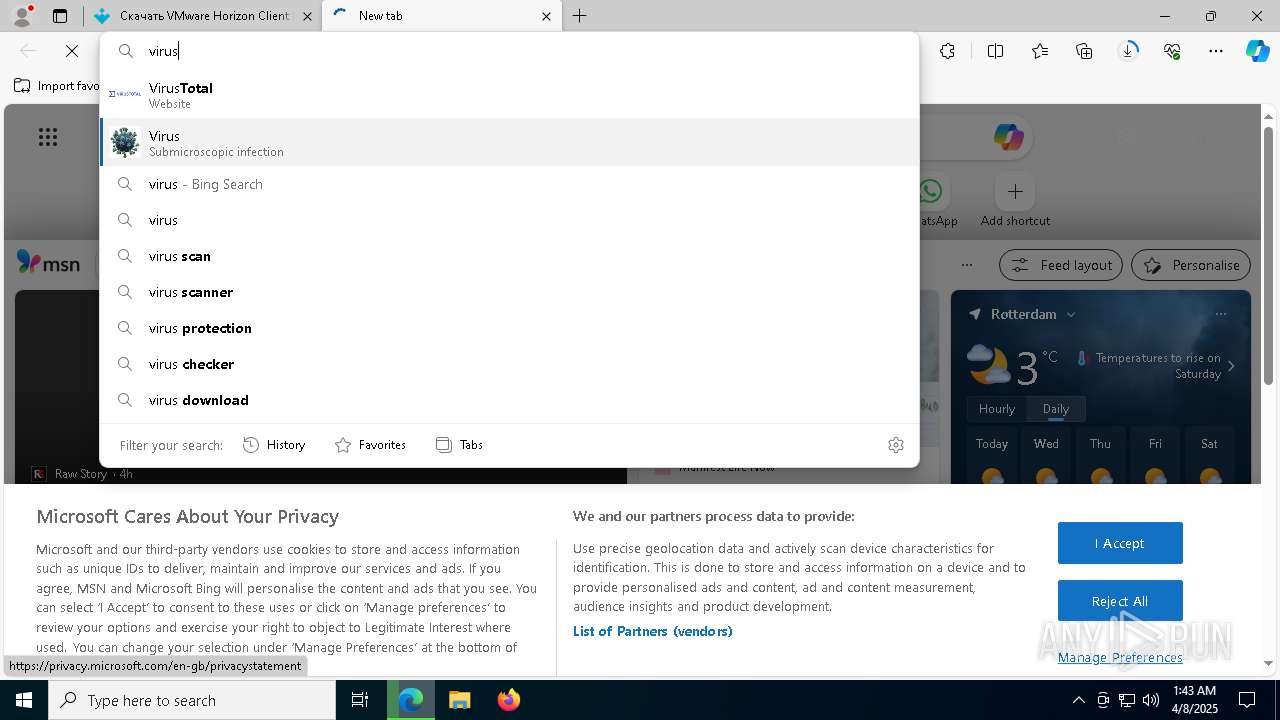The image size is (1280, 720).
Task: Open the Windows Start menu
Action: tap(24, 700)
